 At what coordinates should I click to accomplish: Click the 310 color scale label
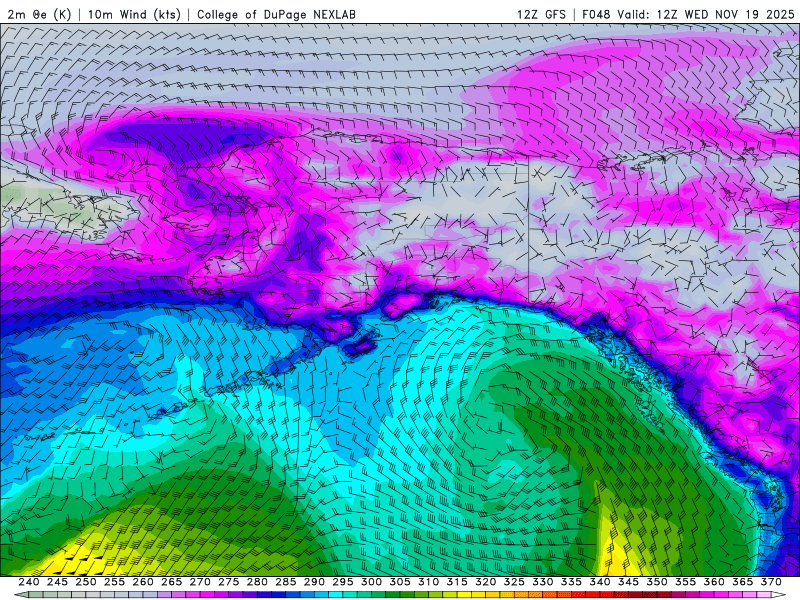429,582
